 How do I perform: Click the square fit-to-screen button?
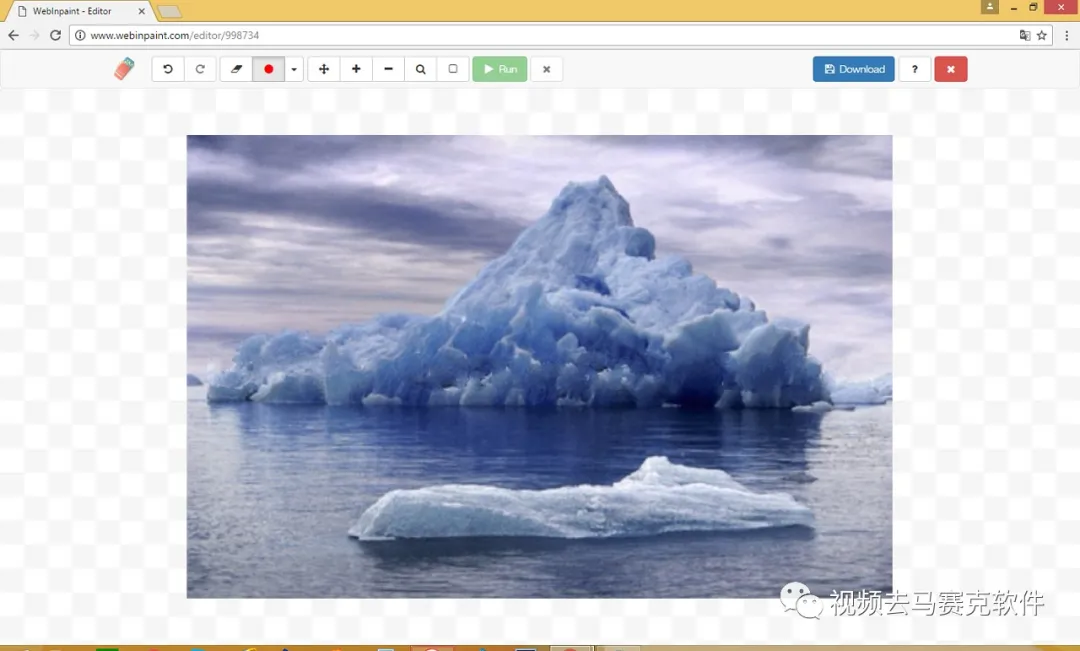point(453,69)
